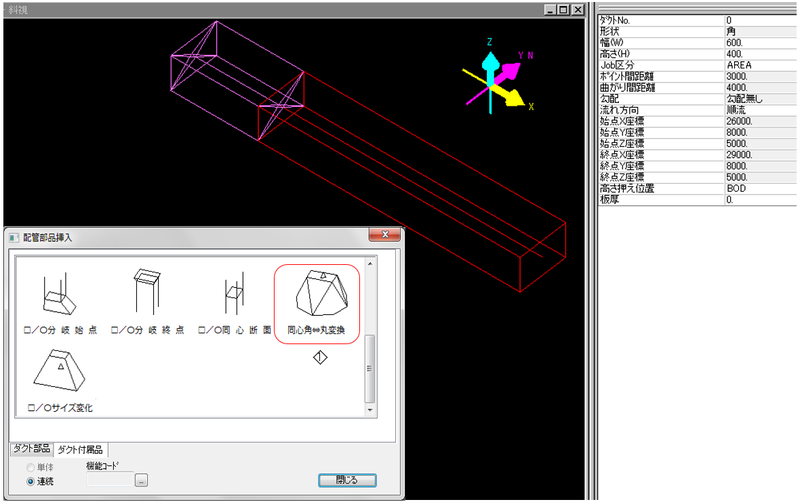Open the 形状 value cell showing 角
Image resolution: width=800 pixels, height=502 pixels.
(760, 31)
